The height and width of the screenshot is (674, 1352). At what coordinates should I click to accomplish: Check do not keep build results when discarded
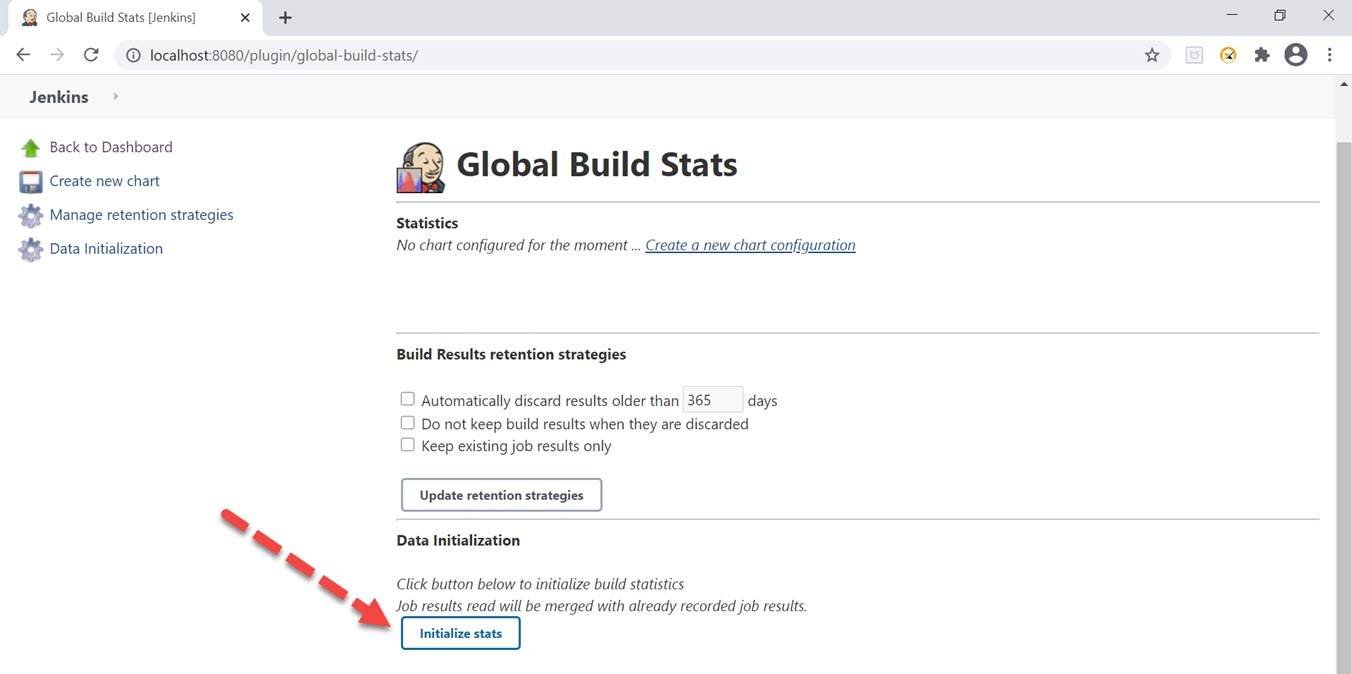tap(407, 422)
